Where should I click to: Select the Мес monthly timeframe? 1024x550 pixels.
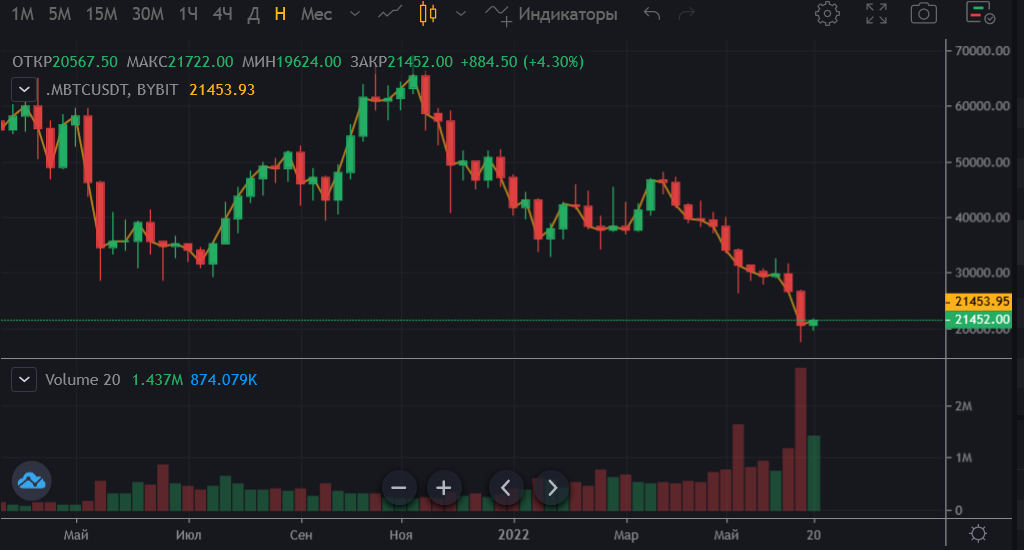316,14
